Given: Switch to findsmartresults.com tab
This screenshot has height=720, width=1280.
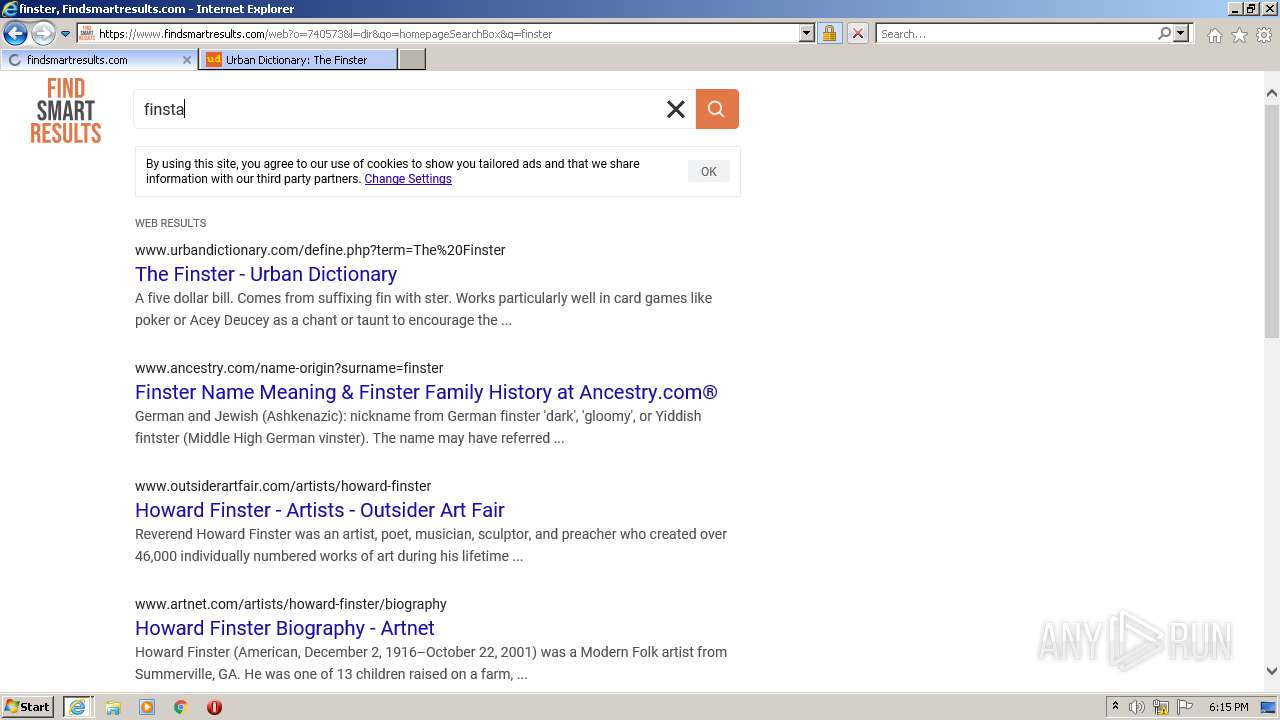Looking at the screenshot, I should coord(97,60).
